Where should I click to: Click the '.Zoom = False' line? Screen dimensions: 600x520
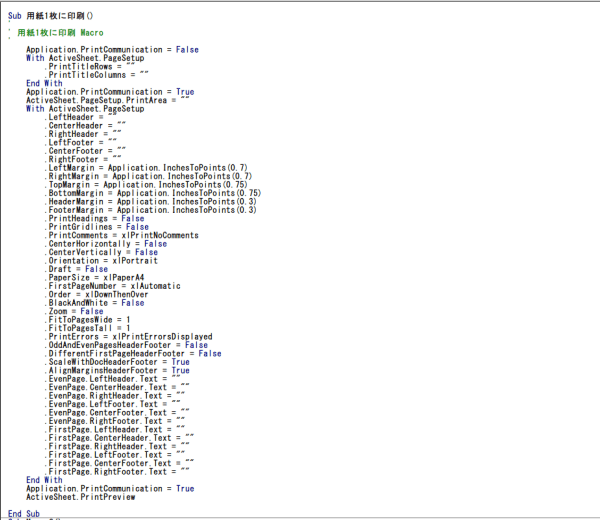[x=74, y=311]
